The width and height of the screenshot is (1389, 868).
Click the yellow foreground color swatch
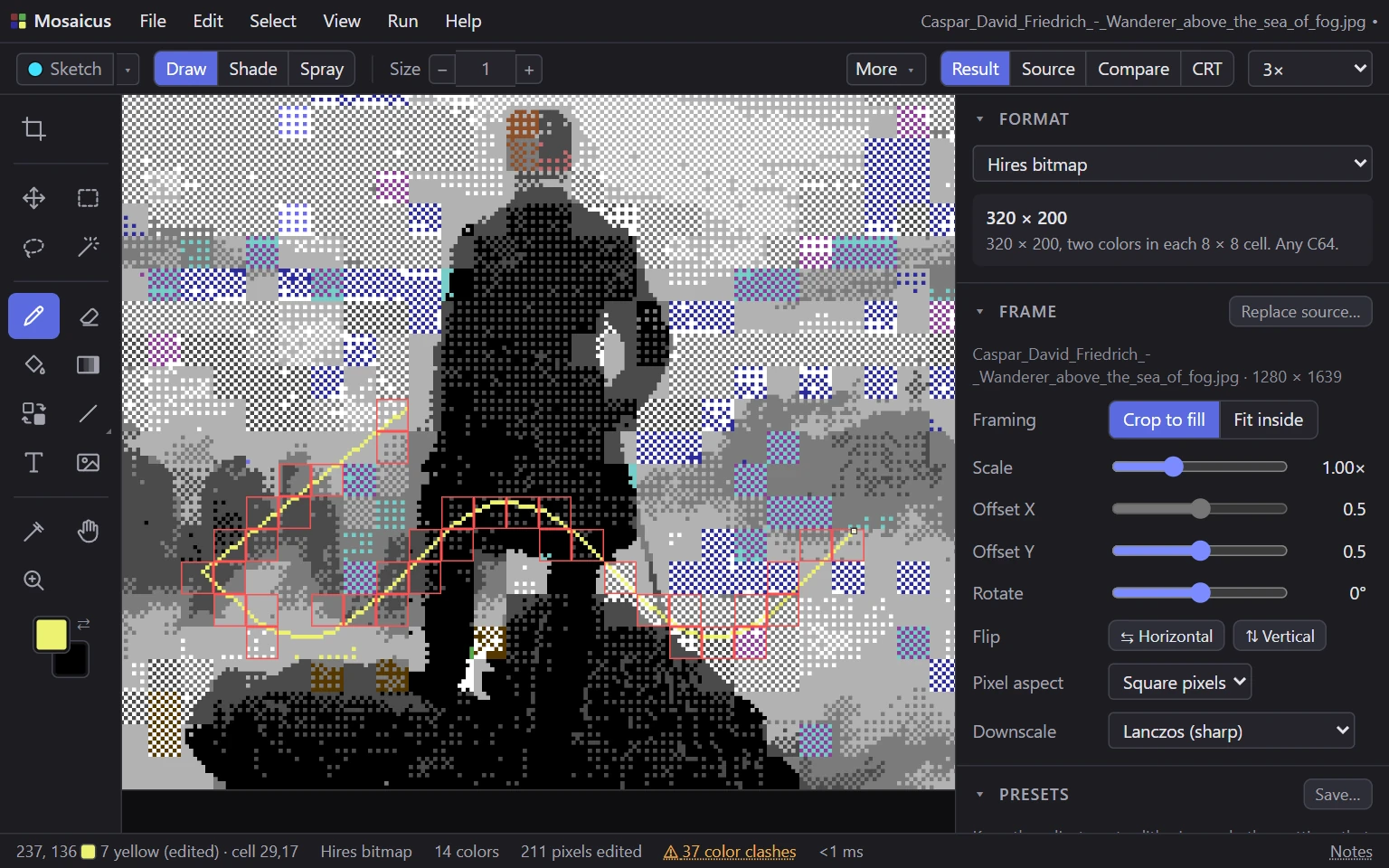coord(52,635)
